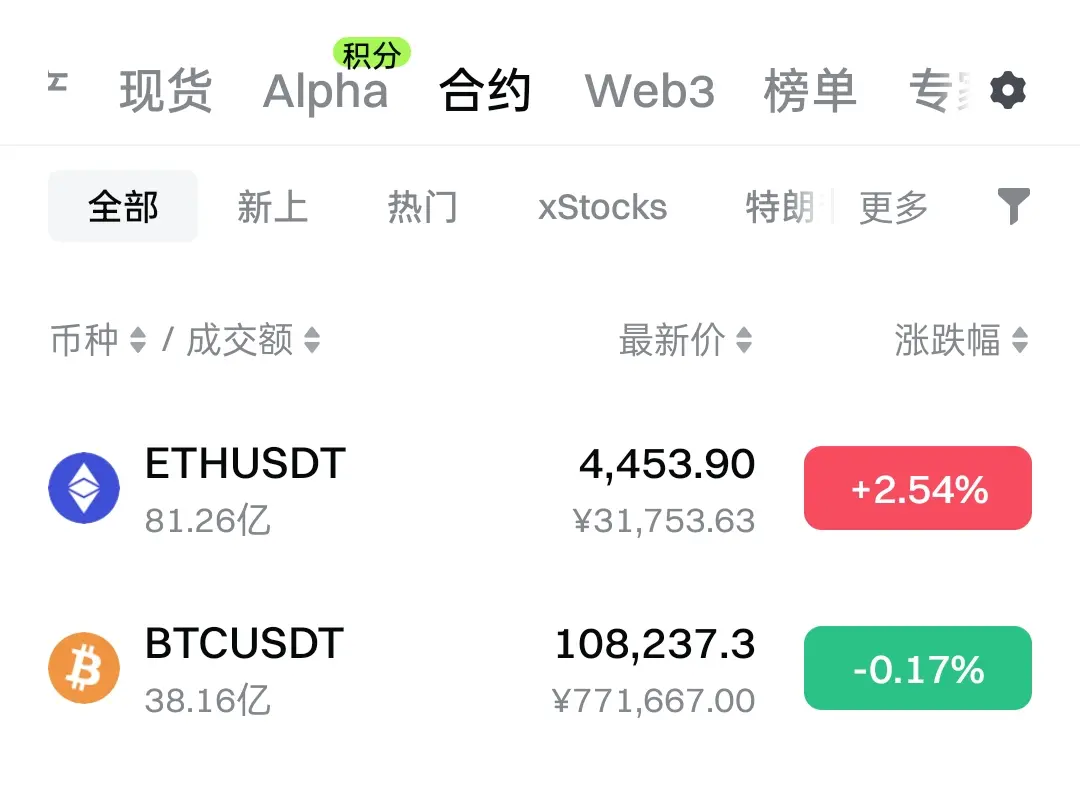Open the BTCUSDT contract row
Image resolution: width=1080 pixels, height=788 pixels.
[540, 668]
